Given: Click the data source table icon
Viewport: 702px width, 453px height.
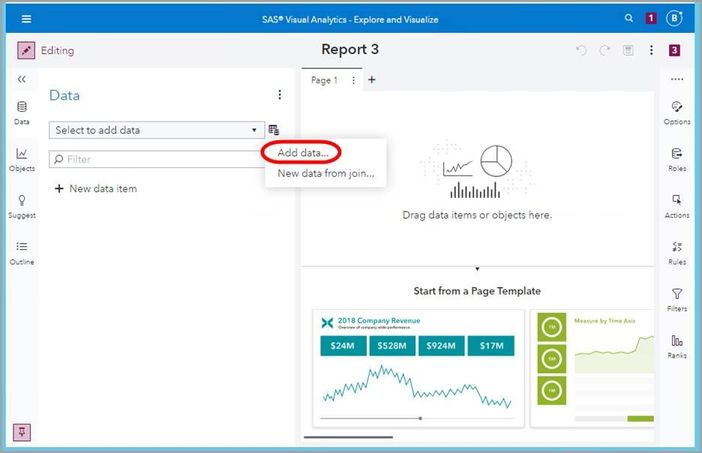Looking at the screenshot, I should 274,130.
